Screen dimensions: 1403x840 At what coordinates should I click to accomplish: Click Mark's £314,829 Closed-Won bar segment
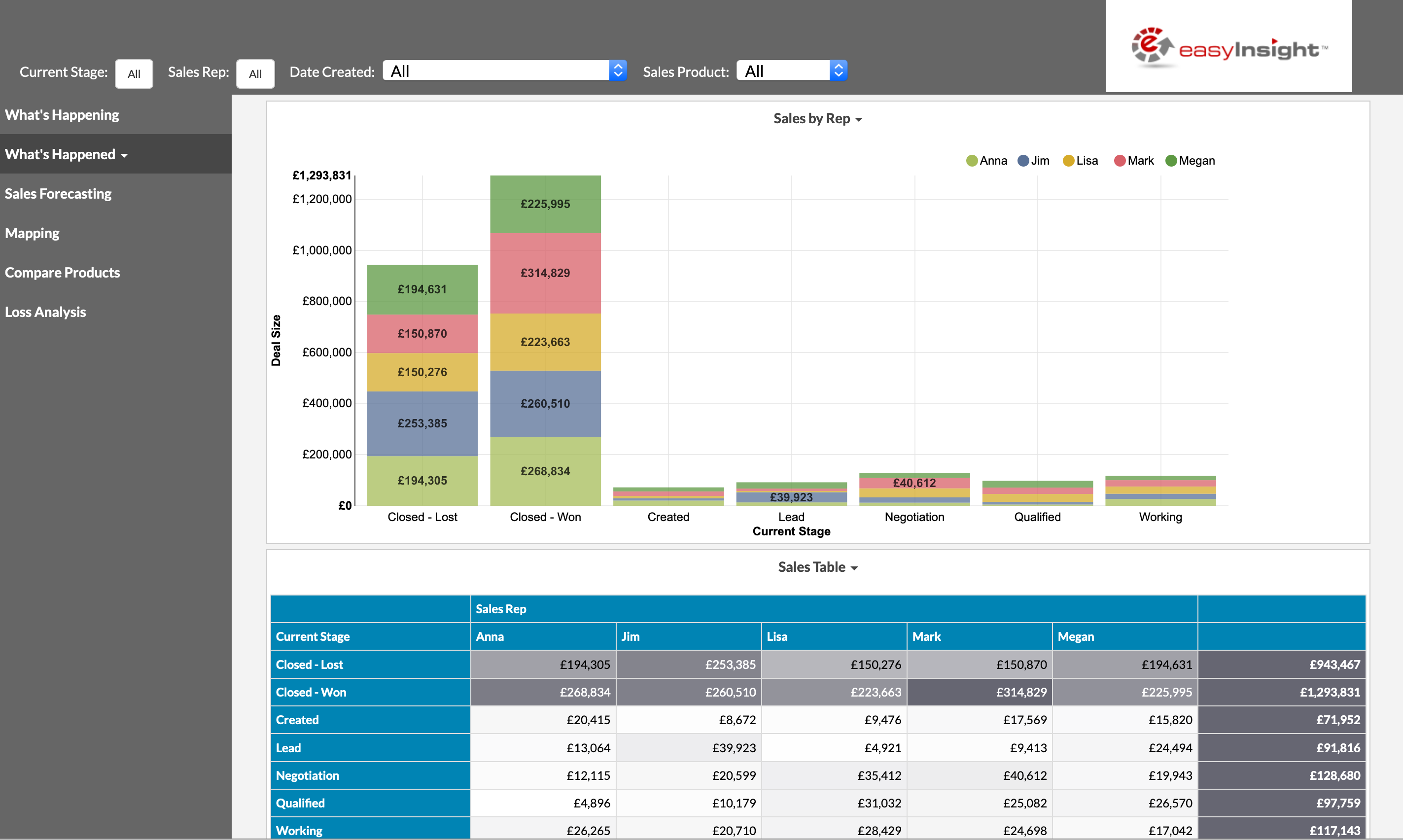click(545, 273)
